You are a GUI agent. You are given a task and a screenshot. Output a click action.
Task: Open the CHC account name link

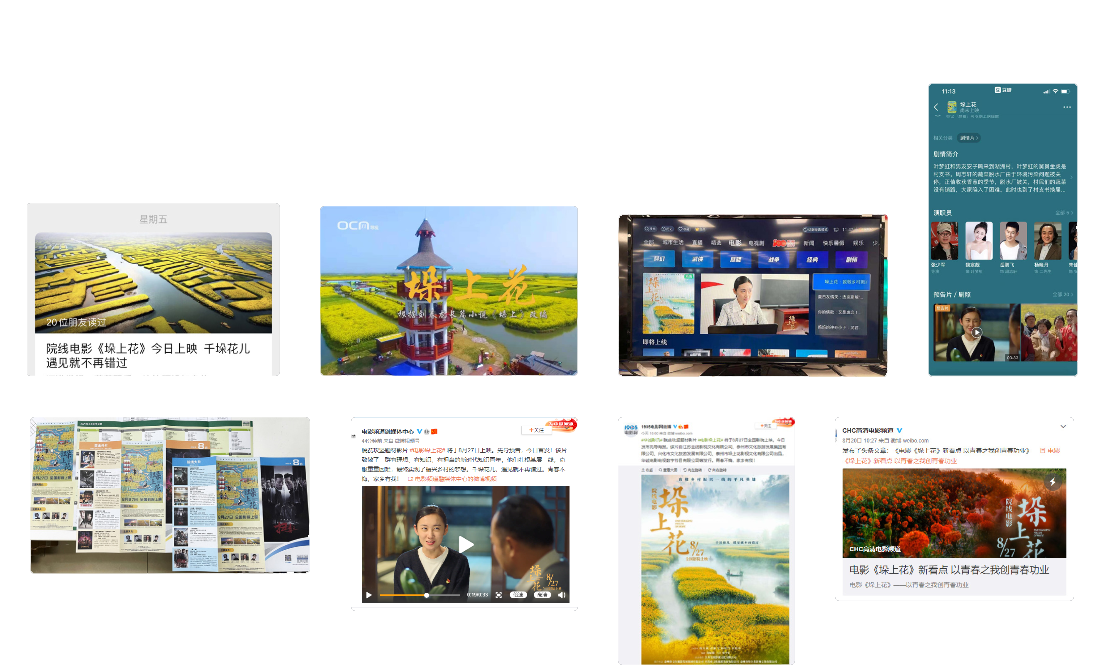(x=867, y=430)
